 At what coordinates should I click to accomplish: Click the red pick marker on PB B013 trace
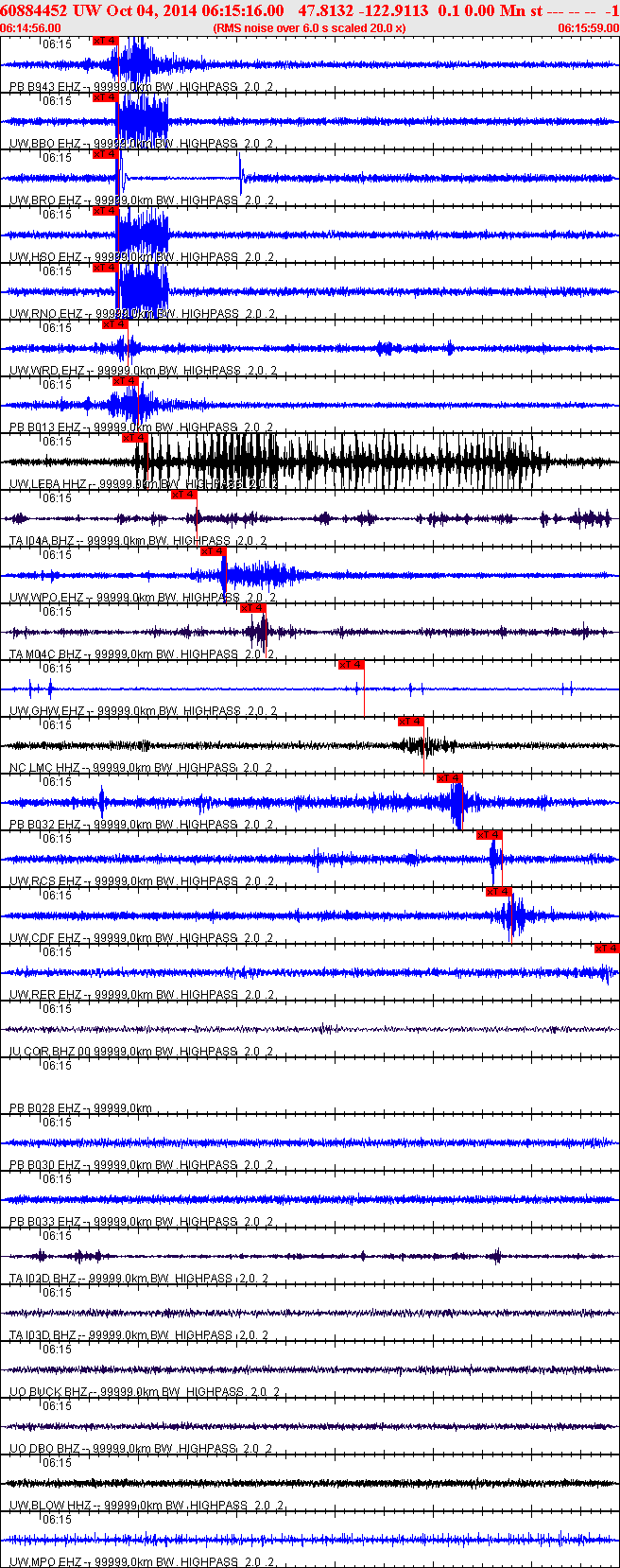tap(126, 381)
